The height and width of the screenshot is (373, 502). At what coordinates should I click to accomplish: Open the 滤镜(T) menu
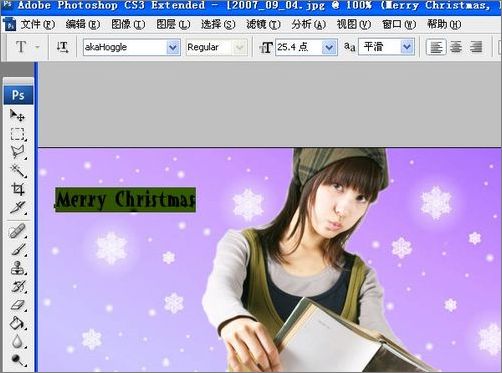(x=263, y=25)
